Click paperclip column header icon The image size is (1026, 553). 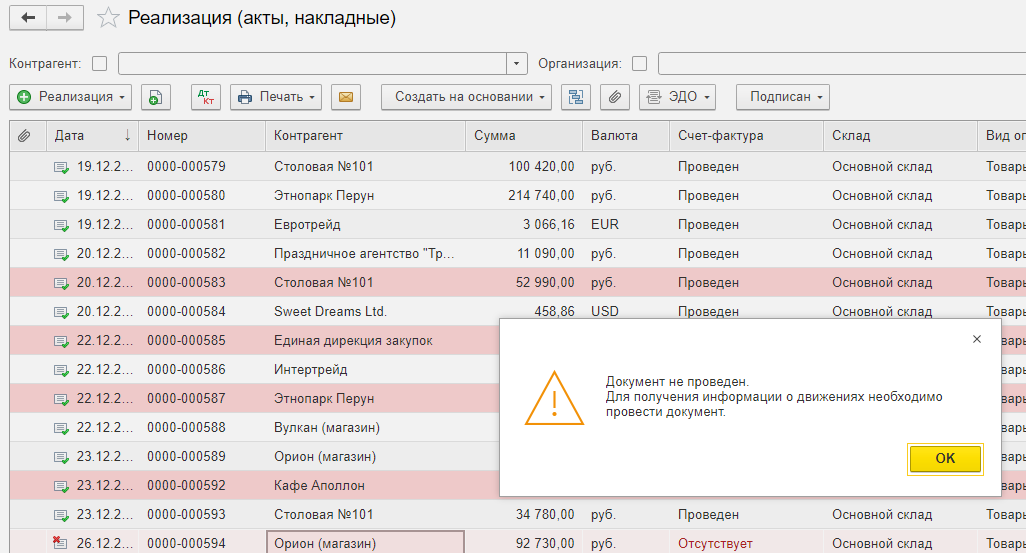click(x=24, y=136)
